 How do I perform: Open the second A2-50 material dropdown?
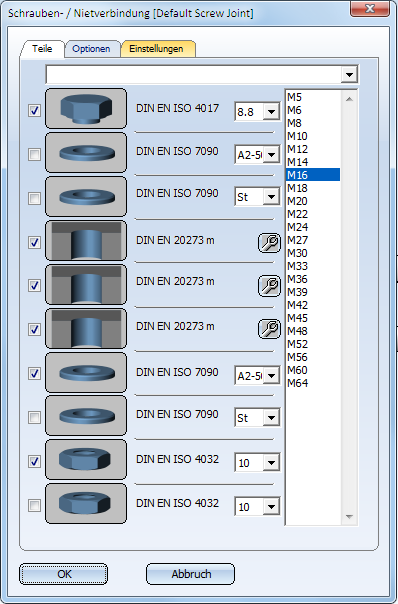coord(271,376)
